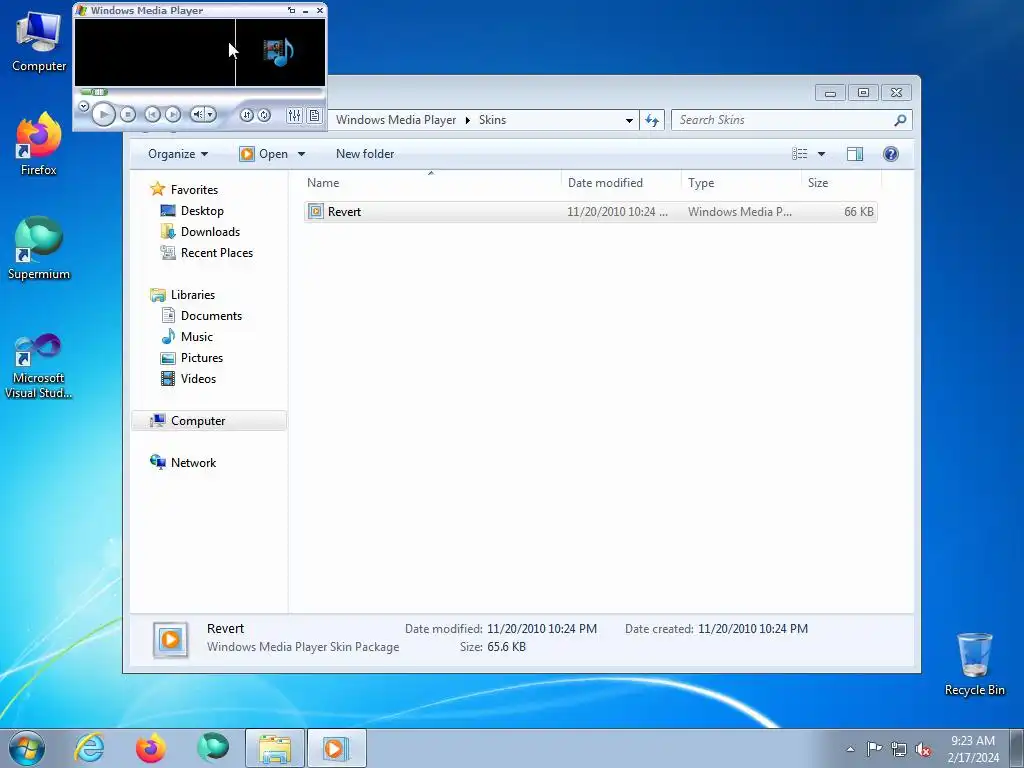
Task: Click the Revert preview icon in details pane
Action: pyautogui.click(x=170, y=639)
